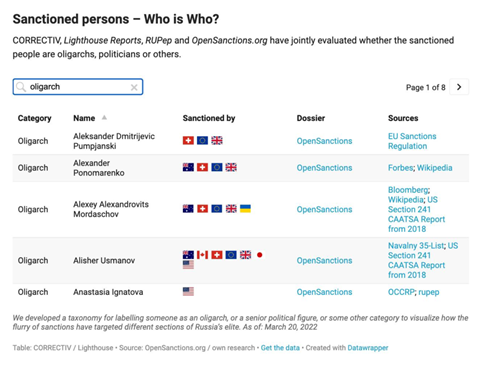The image size is (494, 368).
Task: Click US flag in Ignatova row
Action: point(188,292)
